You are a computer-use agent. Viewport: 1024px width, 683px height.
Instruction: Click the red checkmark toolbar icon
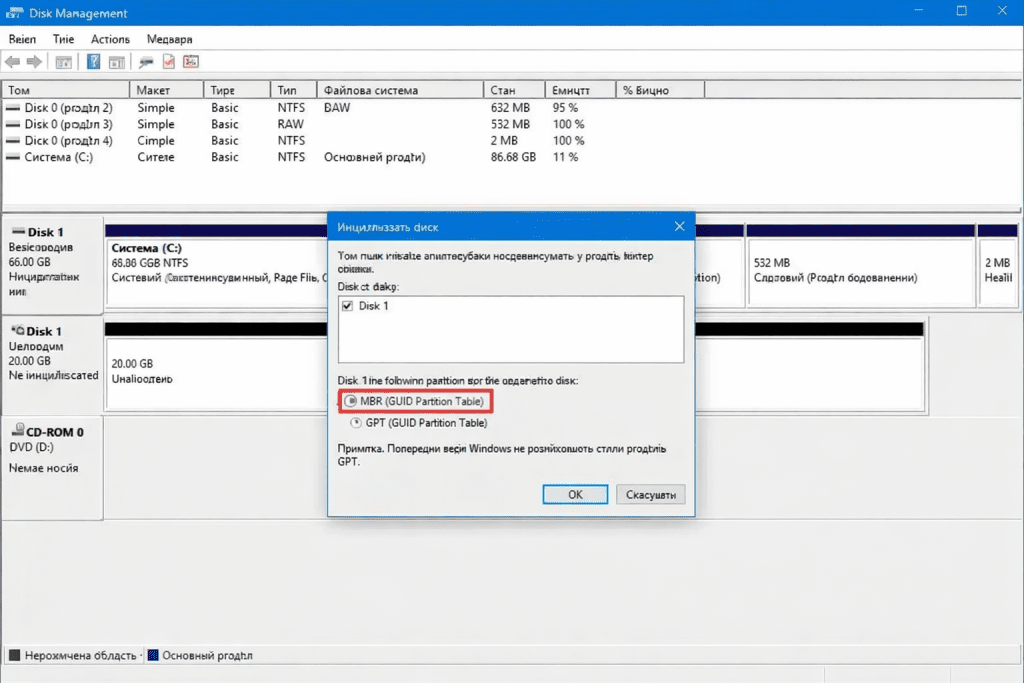(169, 62)
